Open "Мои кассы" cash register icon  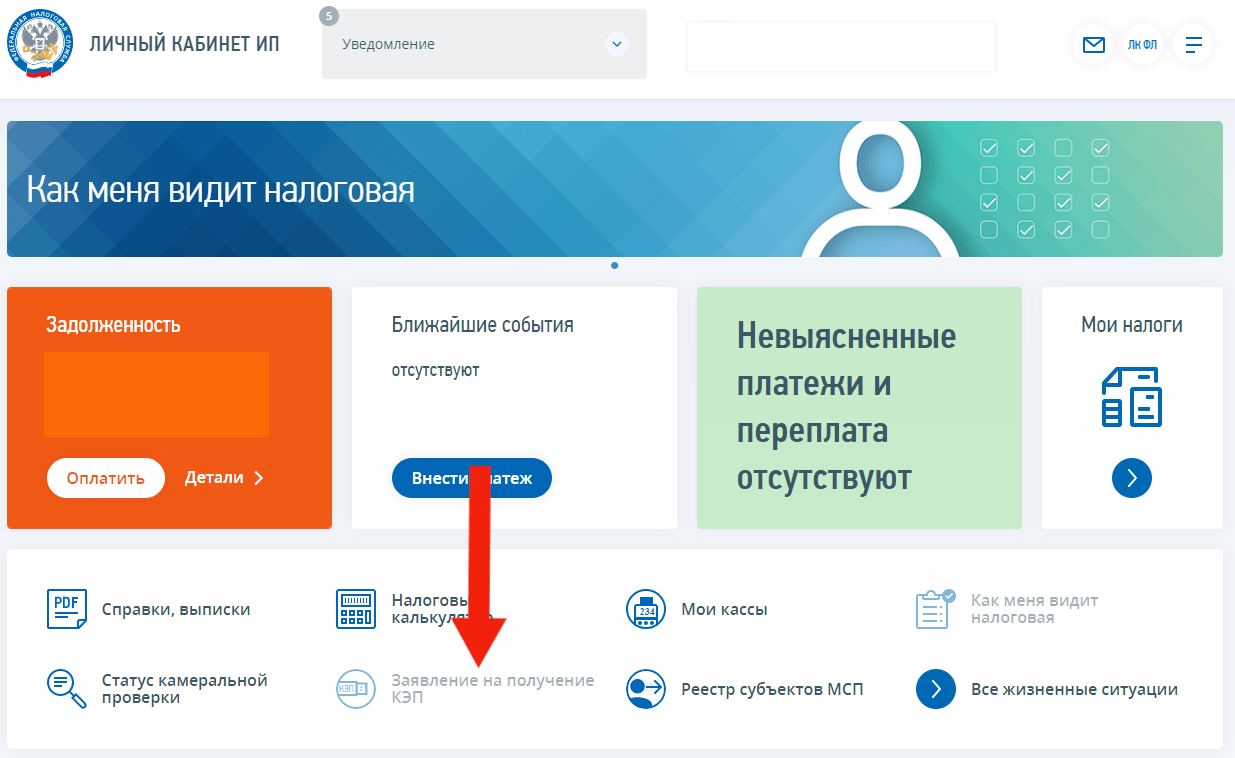click(x=645, y=608)
